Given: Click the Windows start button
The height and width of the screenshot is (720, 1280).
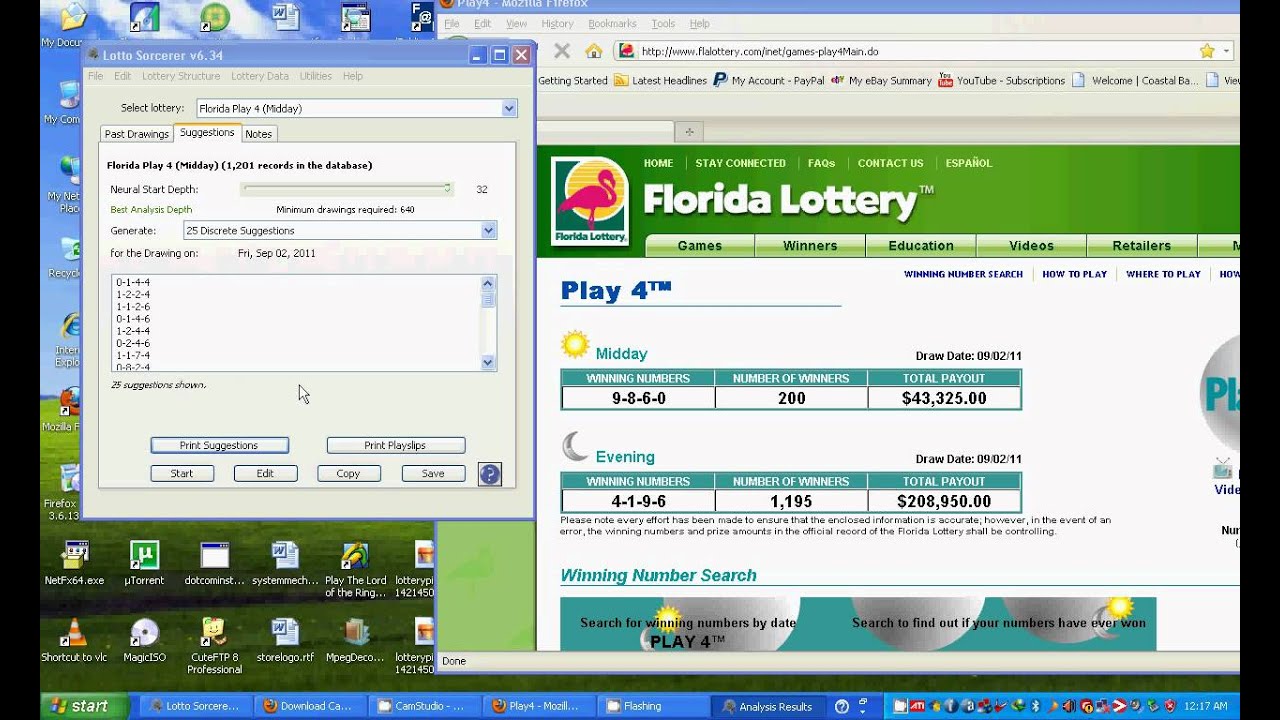Looking at the screenshot, I should (84, 706).
